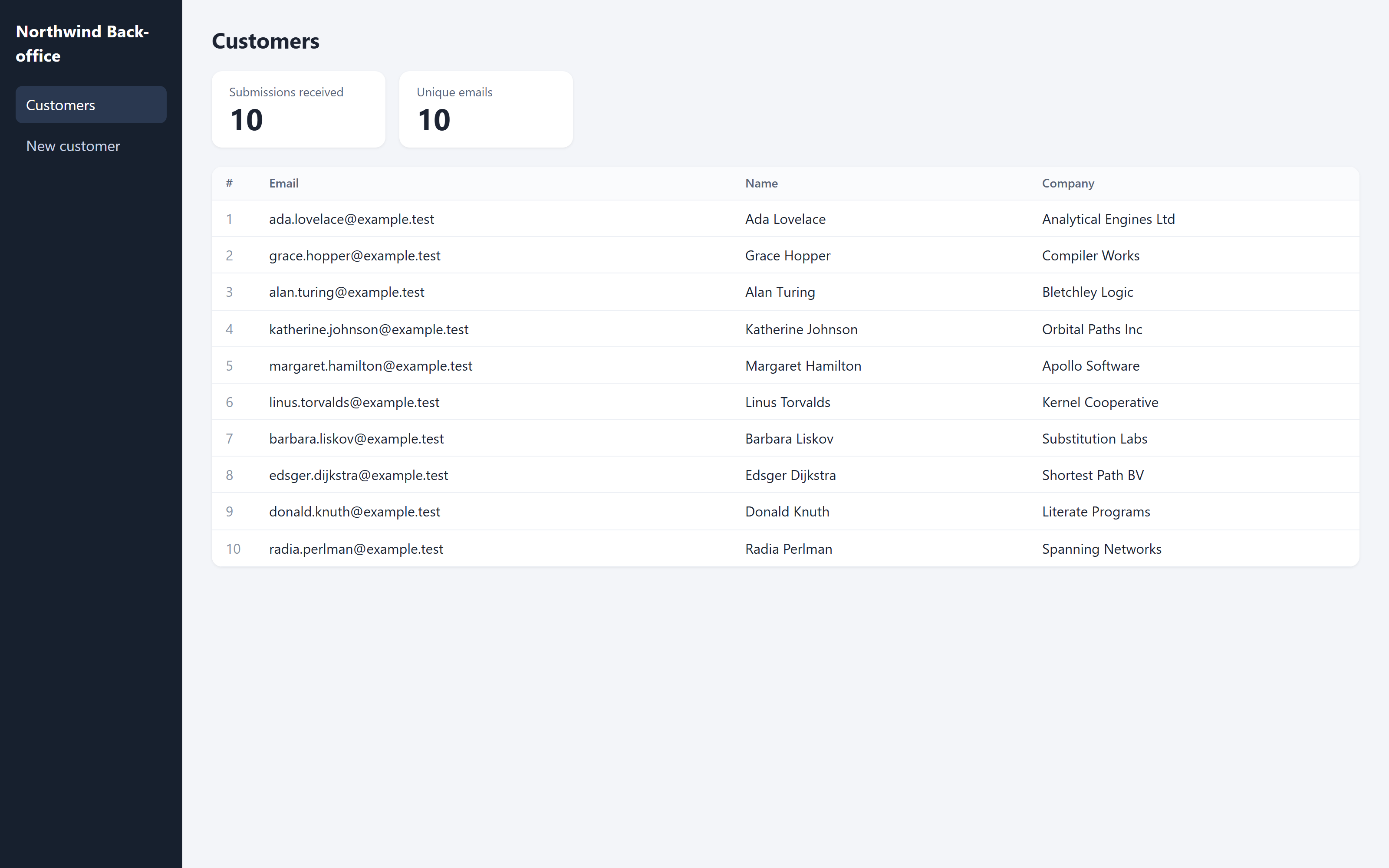Click company Substitution Labs
1389x868 pixels.
pos(1095,439)
